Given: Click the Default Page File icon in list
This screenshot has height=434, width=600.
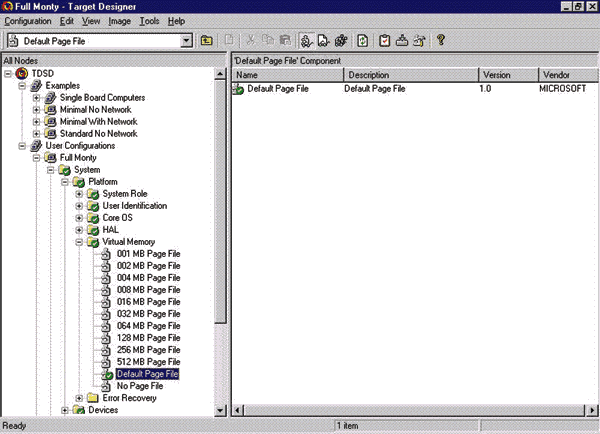Looking at the screenshot, I should pos(239,90).
